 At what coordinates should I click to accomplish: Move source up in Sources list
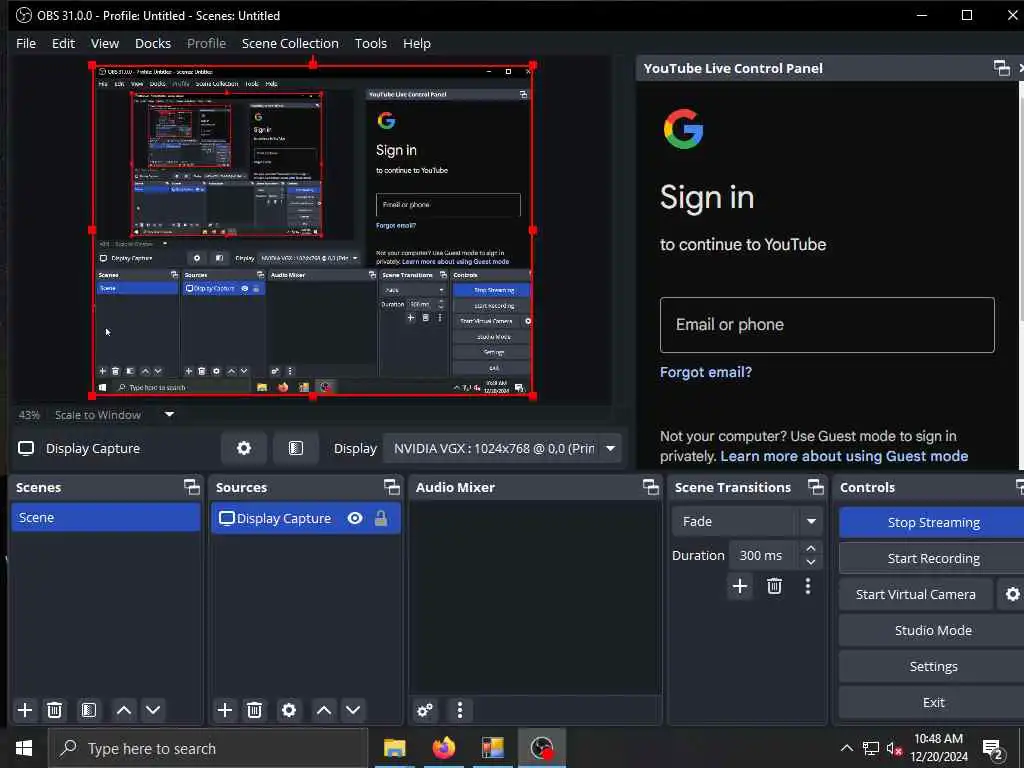[x=324, y=710]
